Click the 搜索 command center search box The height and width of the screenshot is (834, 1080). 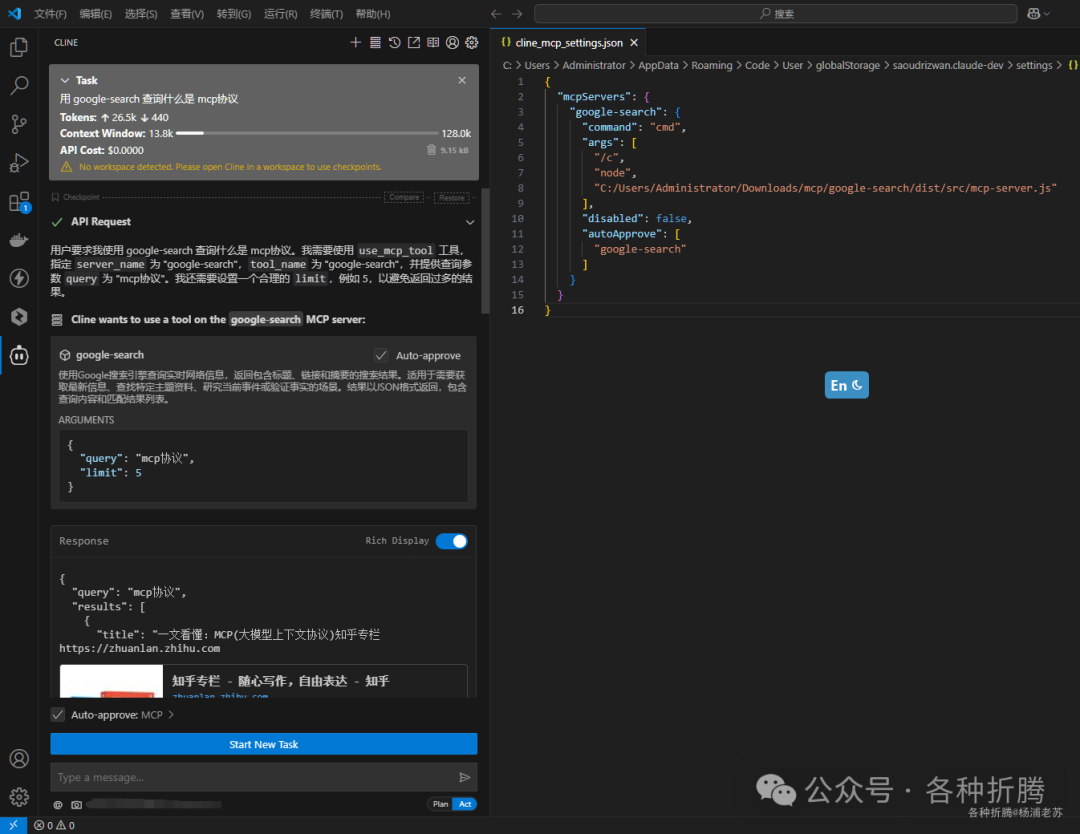pos(776,14)
